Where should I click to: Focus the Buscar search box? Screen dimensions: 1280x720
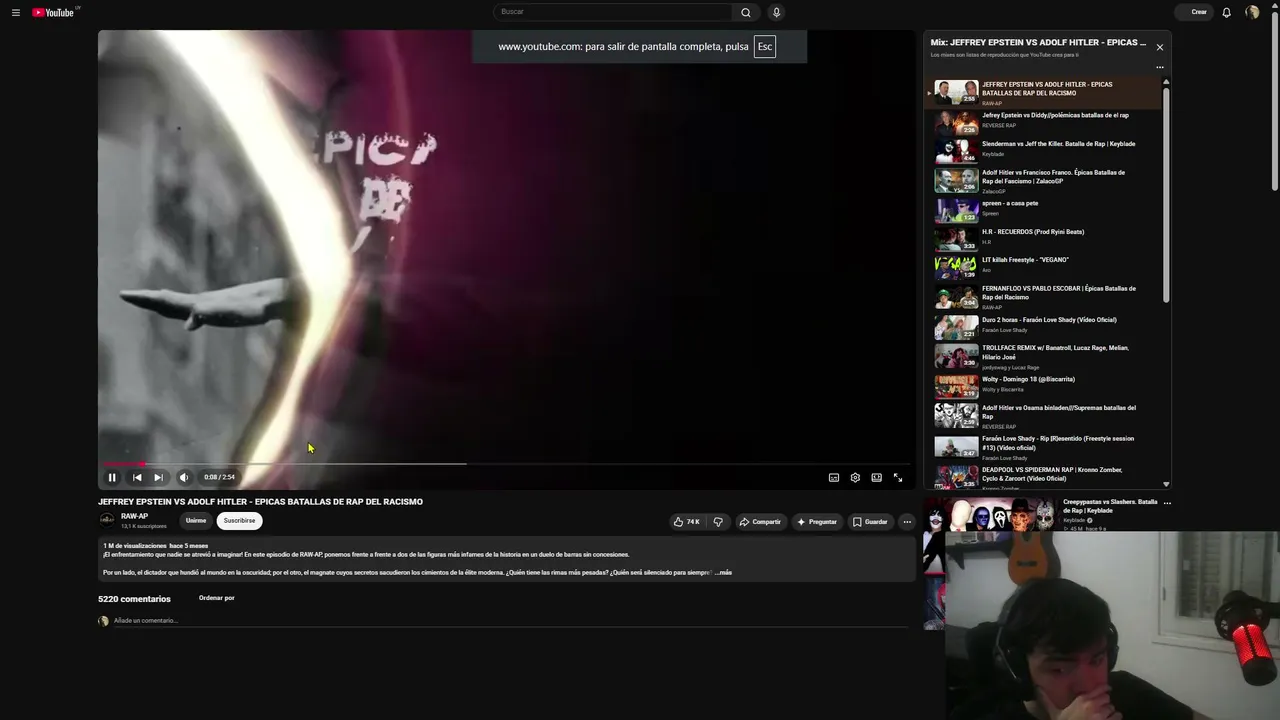(x=614, y=12)
